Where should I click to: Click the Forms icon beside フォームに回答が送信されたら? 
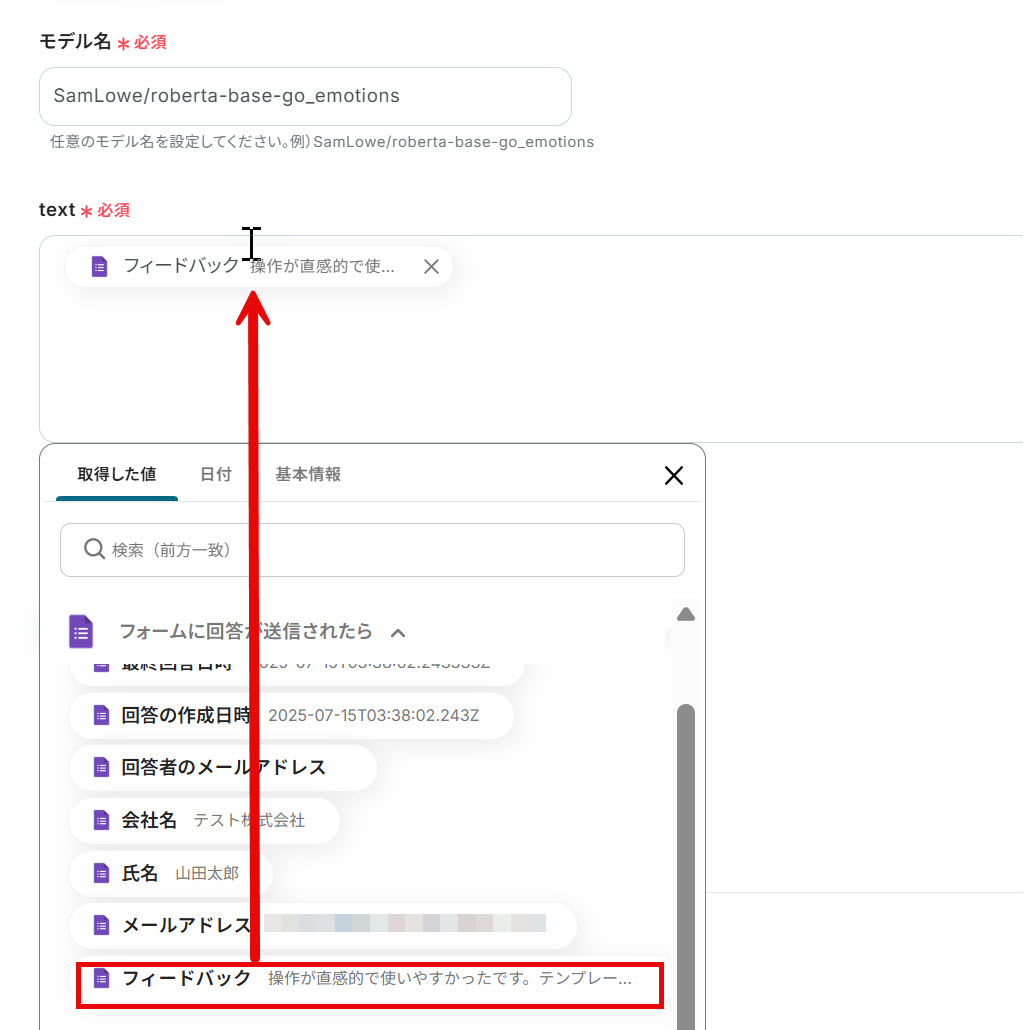click(x=81, y=632)
